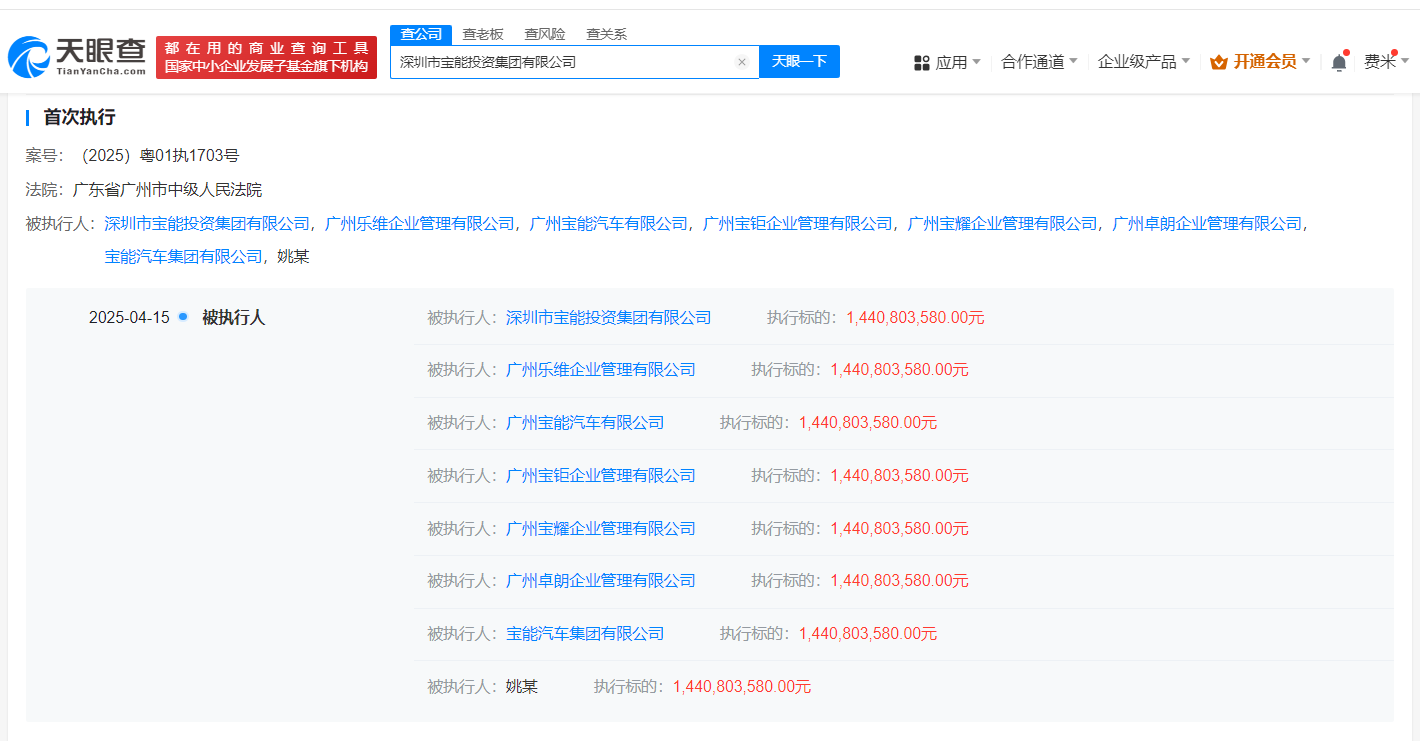Switch to the 查老板 tab
Image resolution: width=1420 pixels, height=741 pixels.
483,34
